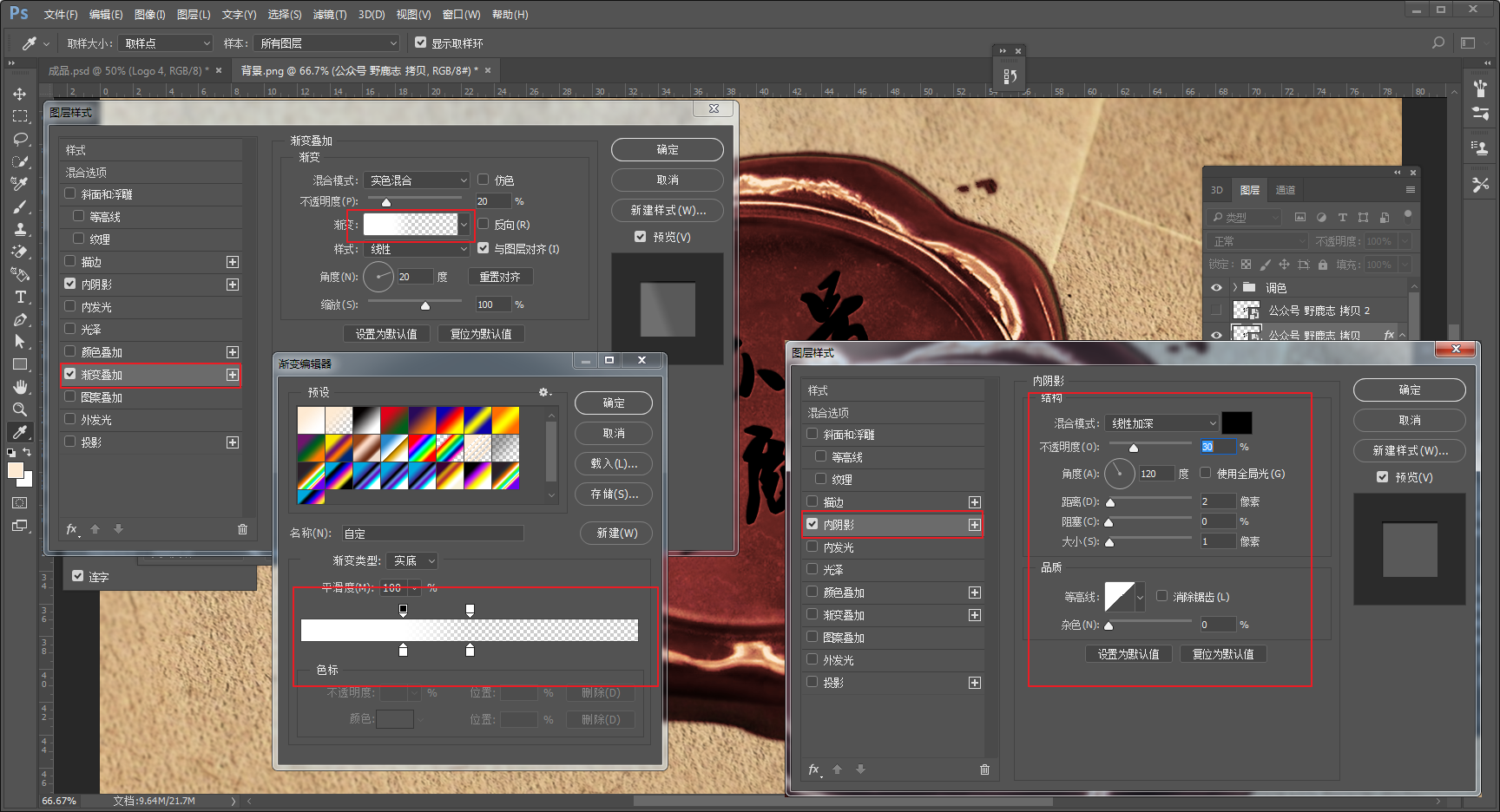Screen dimensions: 1500x812
Task: Click the Layers panel flyout menu icon
Action: click(1411, 190)
